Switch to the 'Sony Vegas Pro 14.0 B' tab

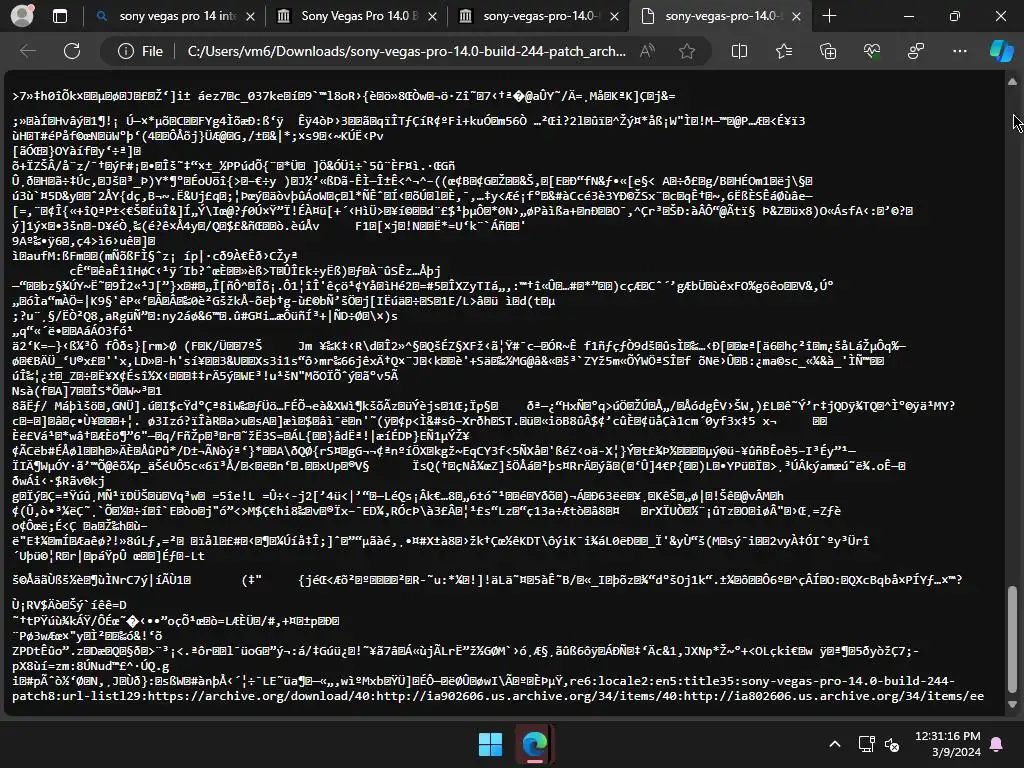(359, 16)
